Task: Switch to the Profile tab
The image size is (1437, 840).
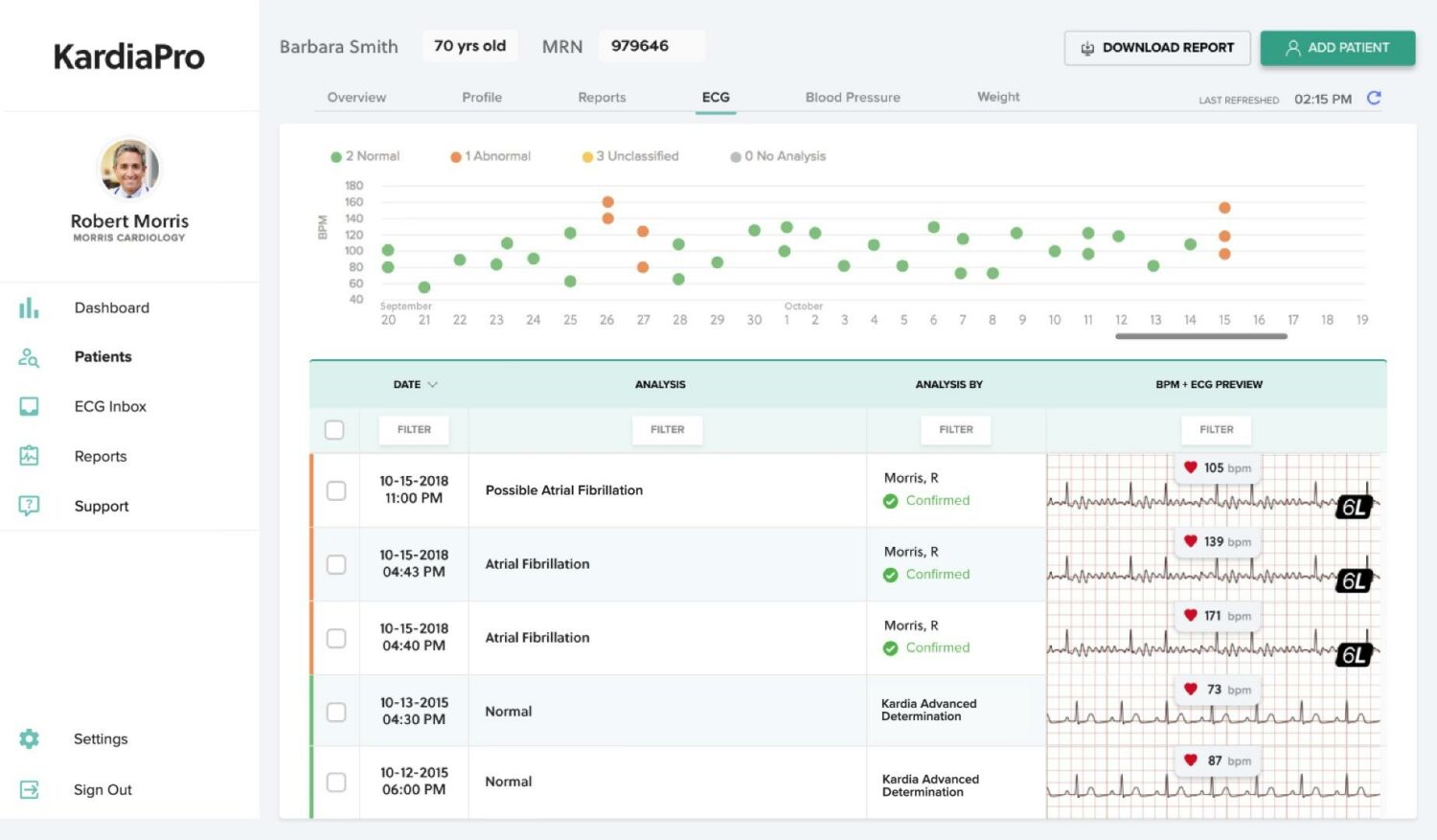Action: click(x=482, y=98)
